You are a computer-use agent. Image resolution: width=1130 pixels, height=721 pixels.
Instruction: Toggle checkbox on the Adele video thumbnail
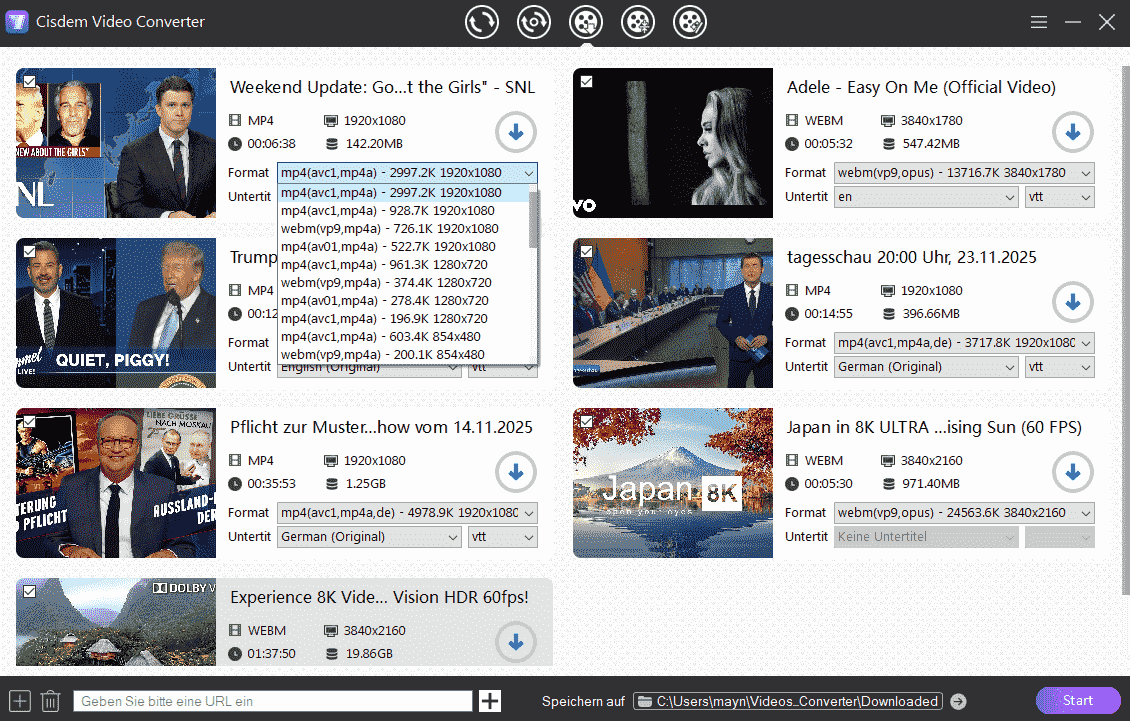pos(586,82)
